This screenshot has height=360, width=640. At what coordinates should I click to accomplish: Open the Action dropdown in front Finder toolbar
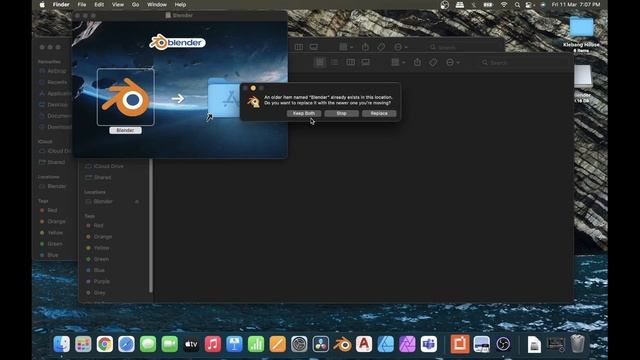[452, 62]
